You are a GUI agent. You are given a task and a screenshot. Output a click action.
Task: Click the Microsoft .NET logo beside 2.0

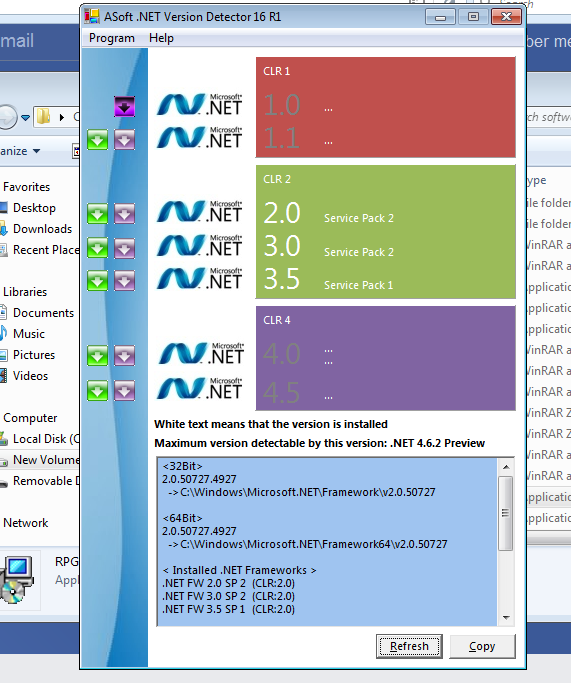coord(199,212)
